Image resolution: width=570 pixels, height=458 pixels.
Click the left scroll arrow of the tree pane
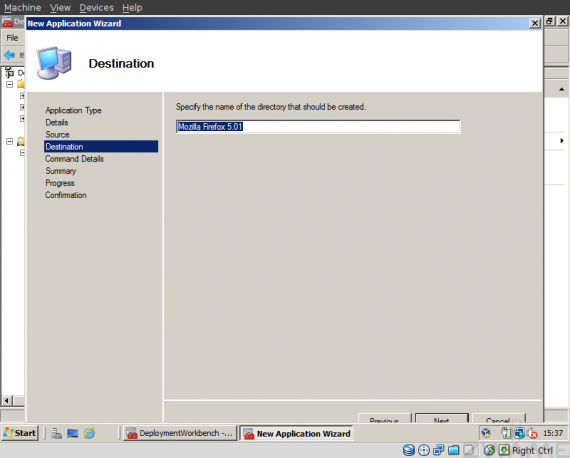click(x=7, y=401)
